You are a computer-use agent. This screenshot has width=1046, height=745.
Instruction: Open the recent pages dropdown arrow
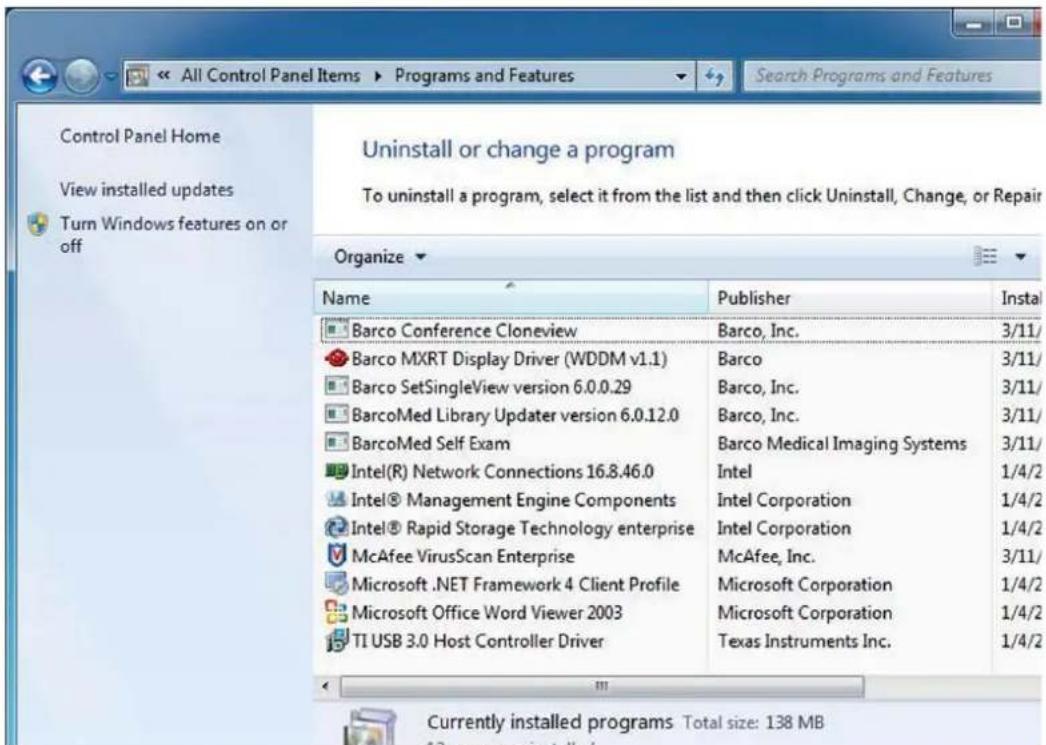pos(111,76)
